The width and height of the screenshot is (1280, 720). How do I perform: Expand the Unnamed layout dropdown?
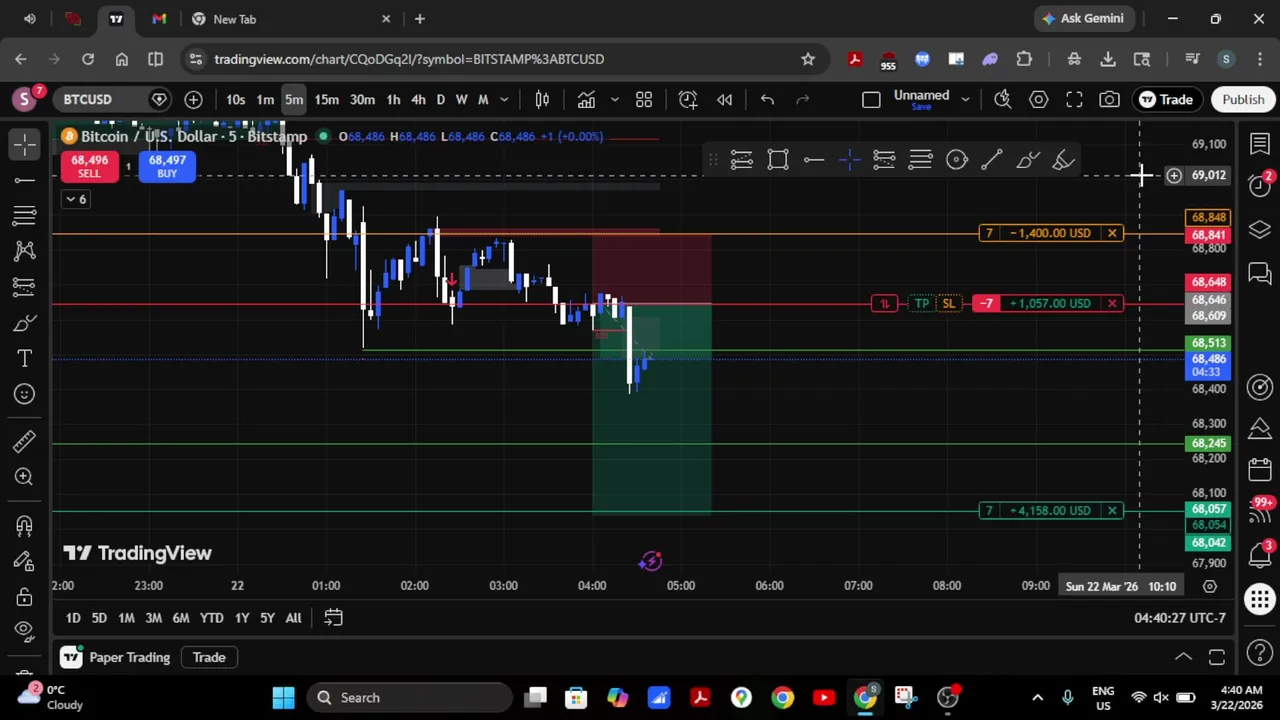click(x=965, y=99)
